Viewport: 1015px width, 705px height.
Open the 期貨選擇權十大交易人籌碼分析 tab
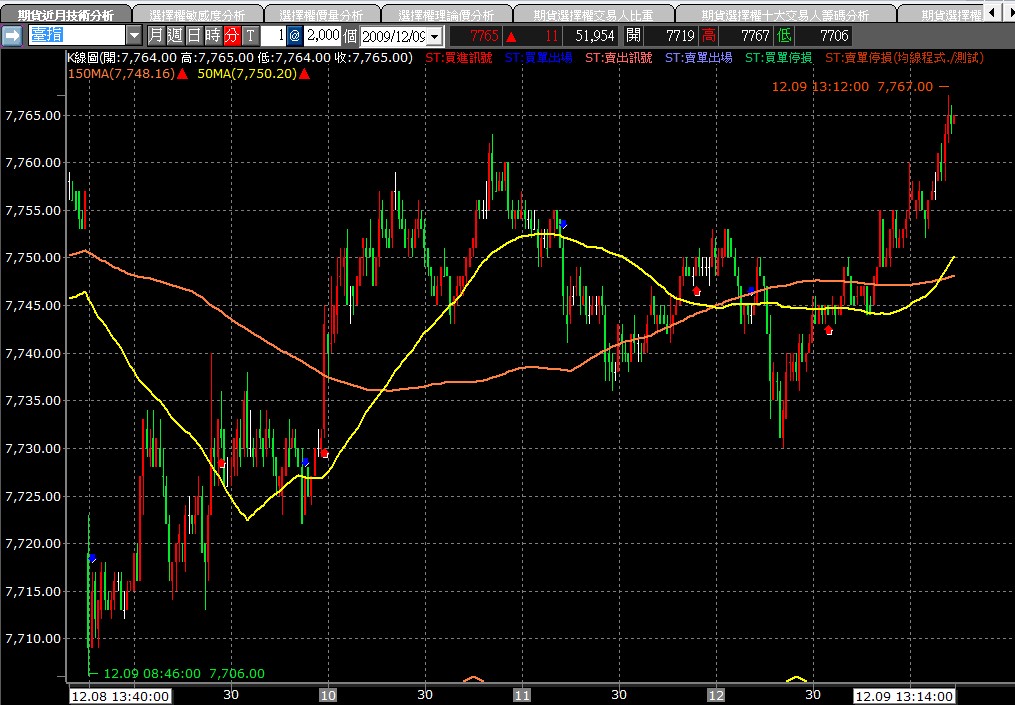[785, 15]
